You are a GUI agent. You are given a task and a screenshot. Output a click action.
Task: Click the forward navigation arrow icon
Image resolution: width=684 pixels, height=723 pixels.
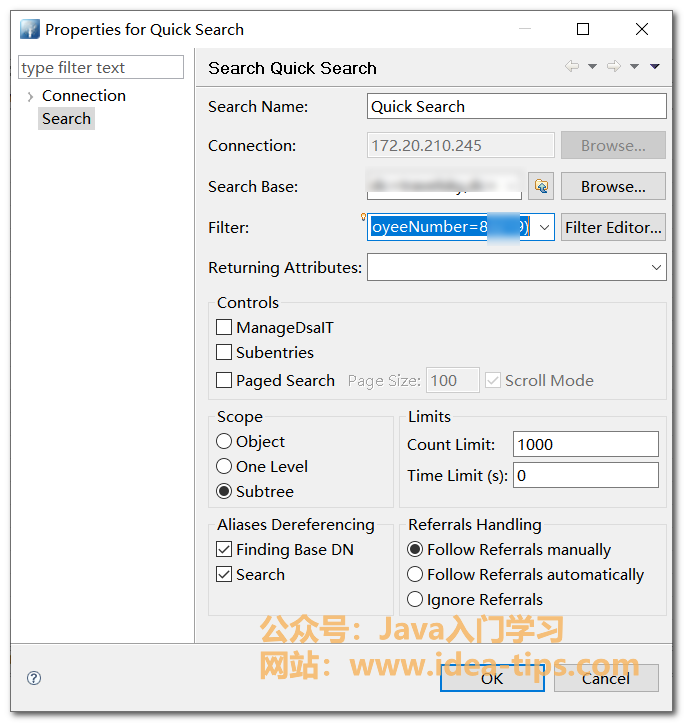tap(613, 66)
